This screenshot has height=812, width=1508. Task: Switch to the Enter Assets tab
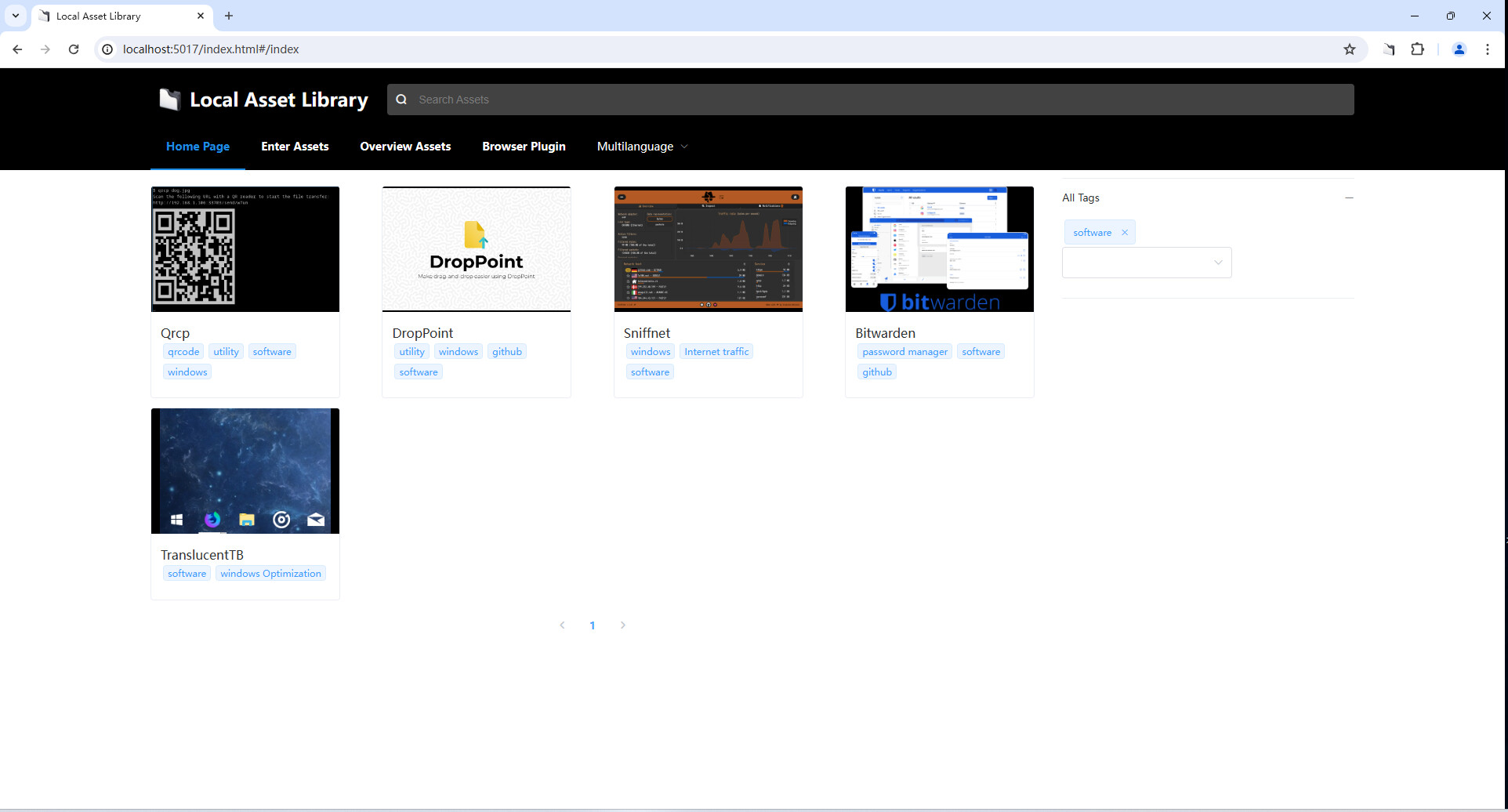tap(295, 147)
